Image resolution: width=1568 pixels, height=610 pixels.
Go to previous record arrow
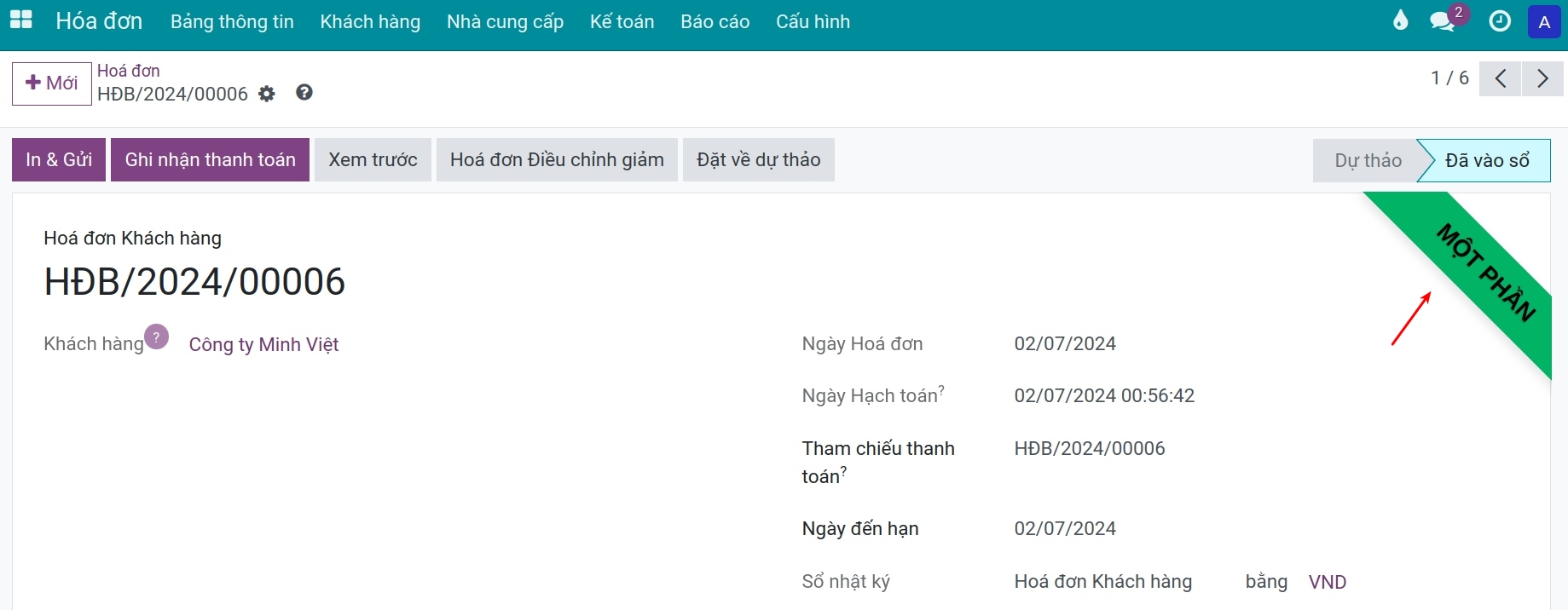(x=1501, y=78)
